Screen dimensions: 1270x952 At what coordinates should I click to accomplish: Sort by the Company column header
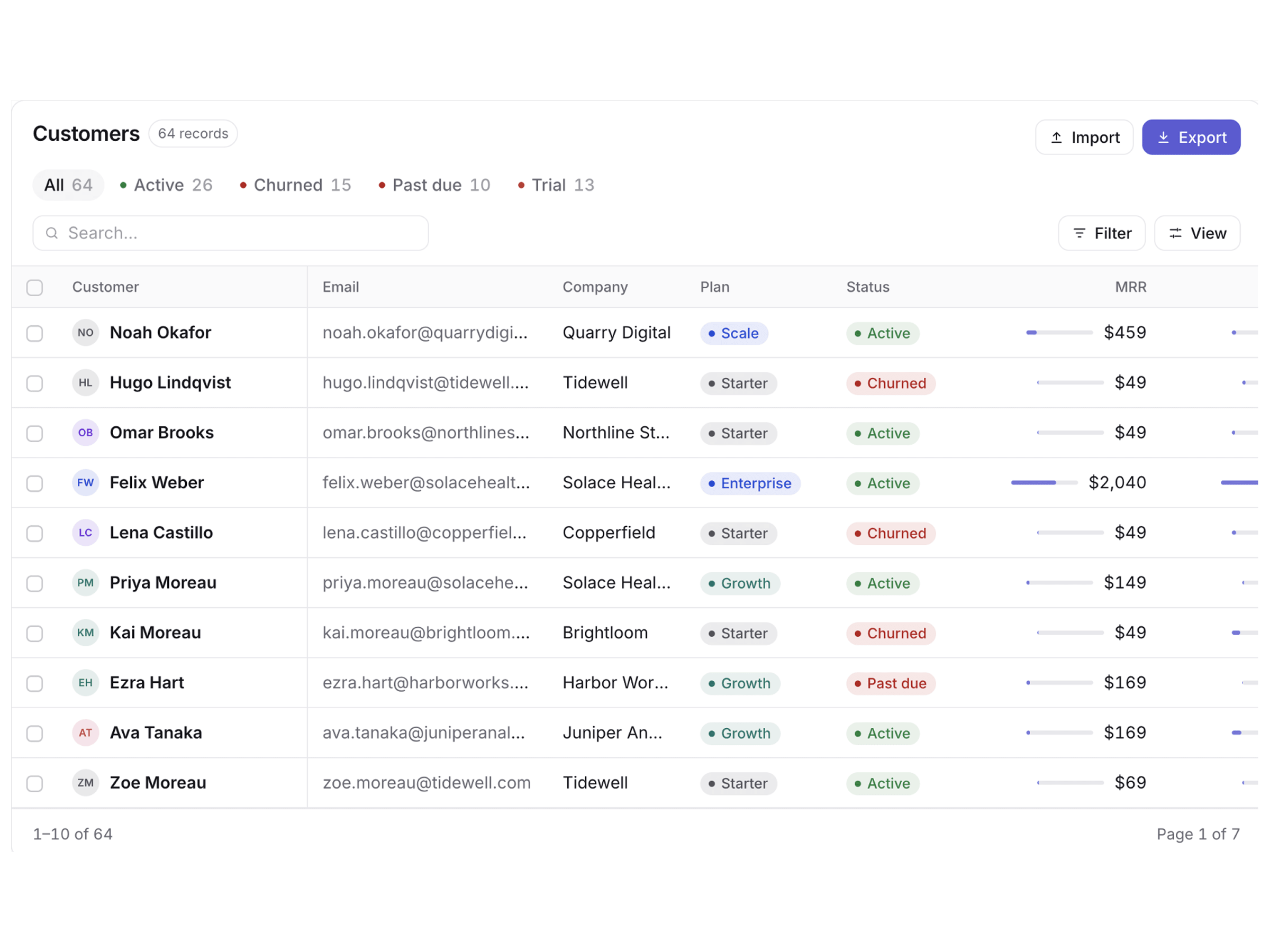[x=595, y=287]
